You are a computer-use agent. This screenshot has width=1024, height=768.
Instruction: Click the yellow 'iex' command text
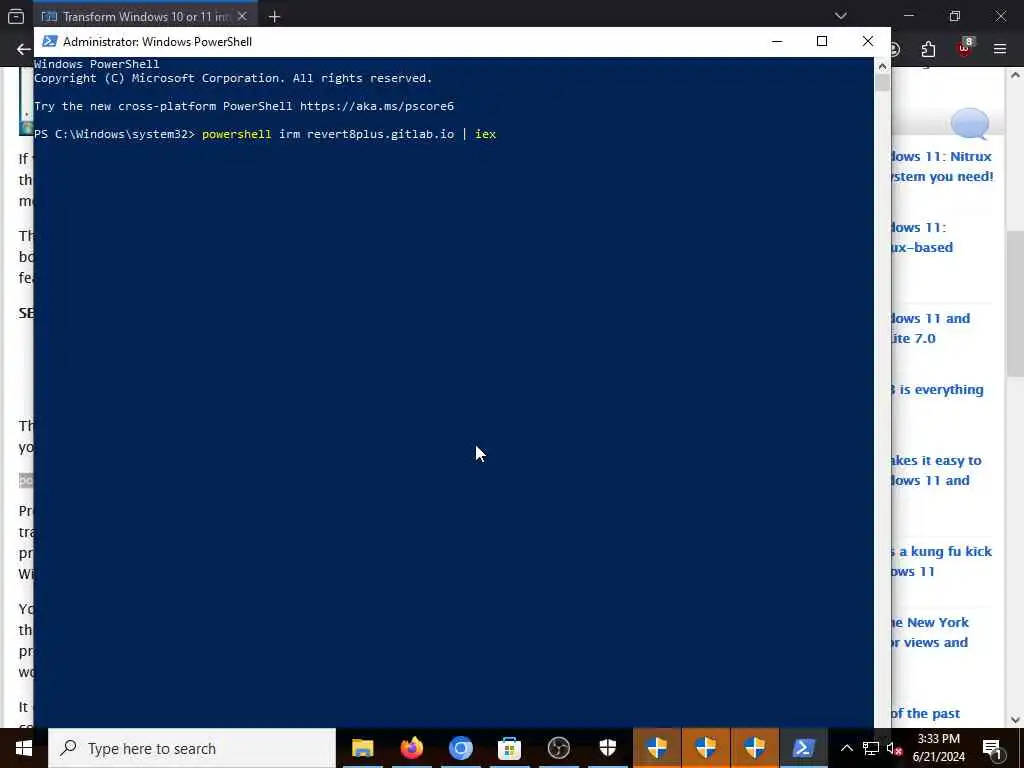click(485, 134)
